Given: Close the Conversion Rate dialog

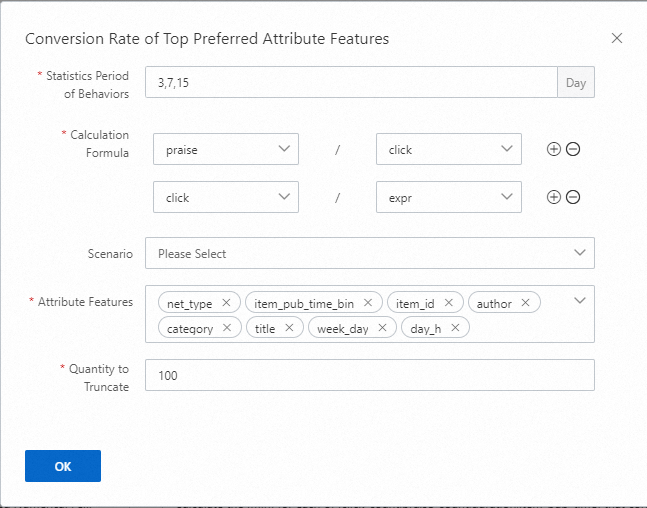Looking at the screenshot, I should (x=617, y=39).
